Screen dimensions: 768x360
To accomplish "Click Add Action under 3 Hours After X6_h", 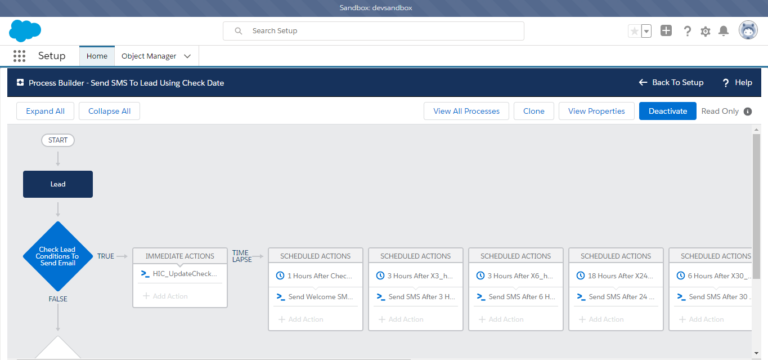I will (x=501, y=319).
